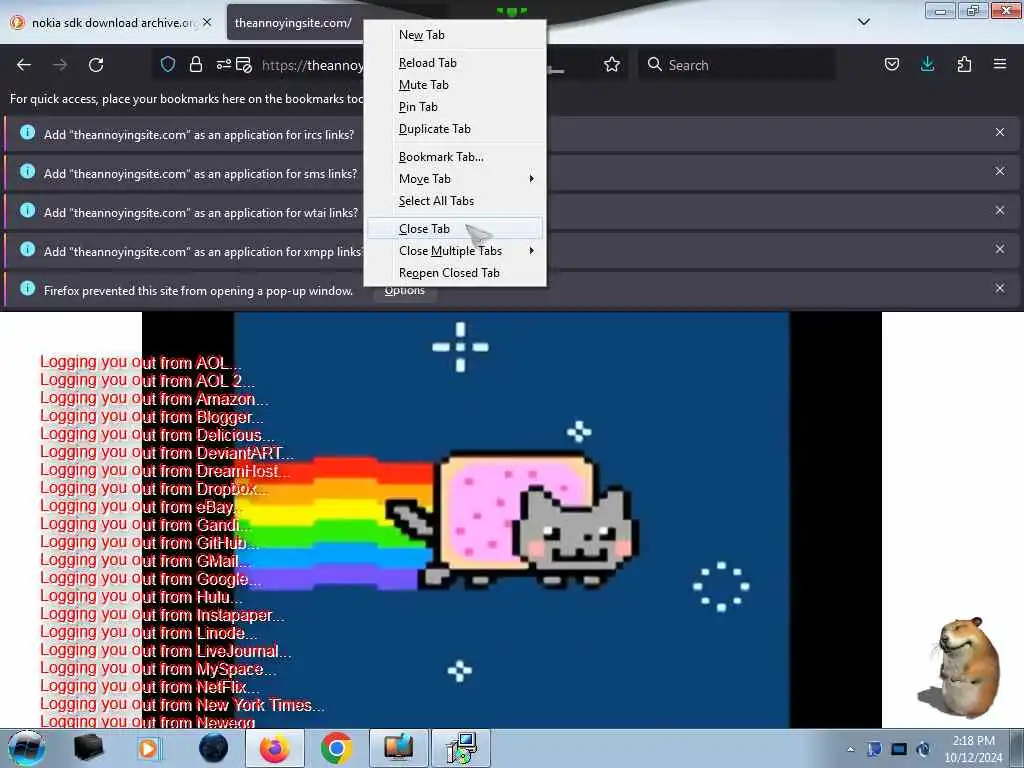Screen dimensions: 1024x768
Task: Open the Extensions puzzle icon
Action: (x=964, y=64)
